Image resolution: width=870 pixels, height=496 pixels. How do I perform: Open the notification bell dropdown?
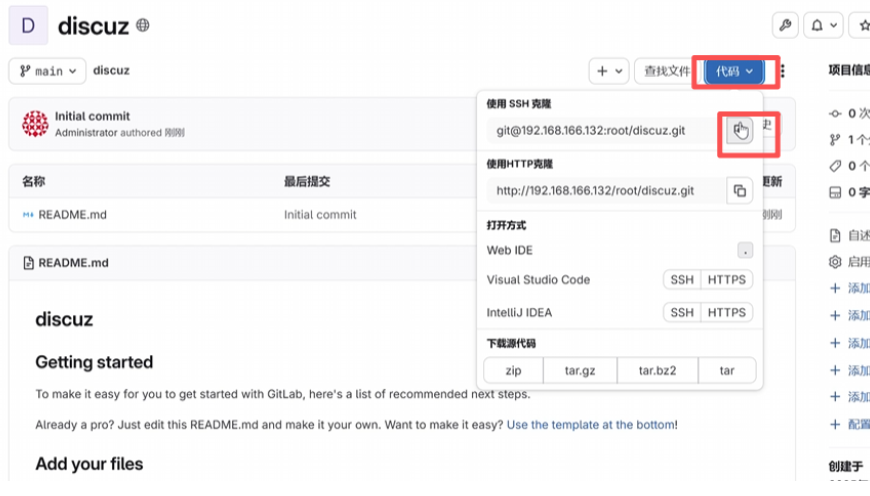click(823, 26)
